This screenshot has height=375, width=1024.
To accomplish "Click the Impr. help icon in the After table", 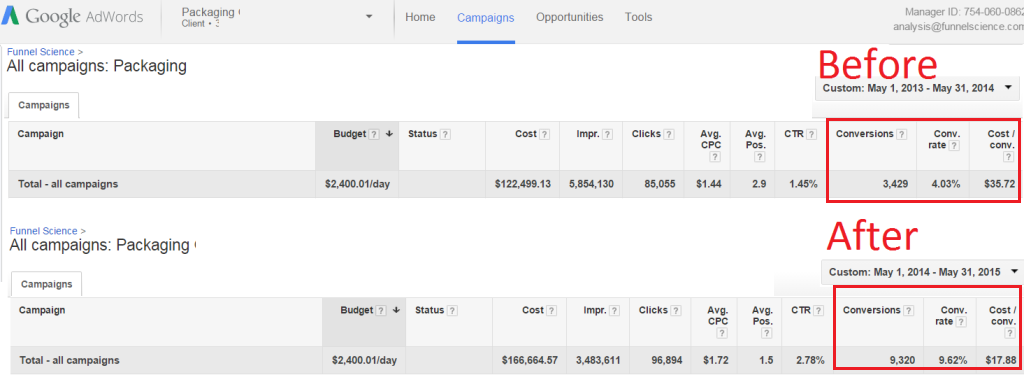I will point(615,310).
